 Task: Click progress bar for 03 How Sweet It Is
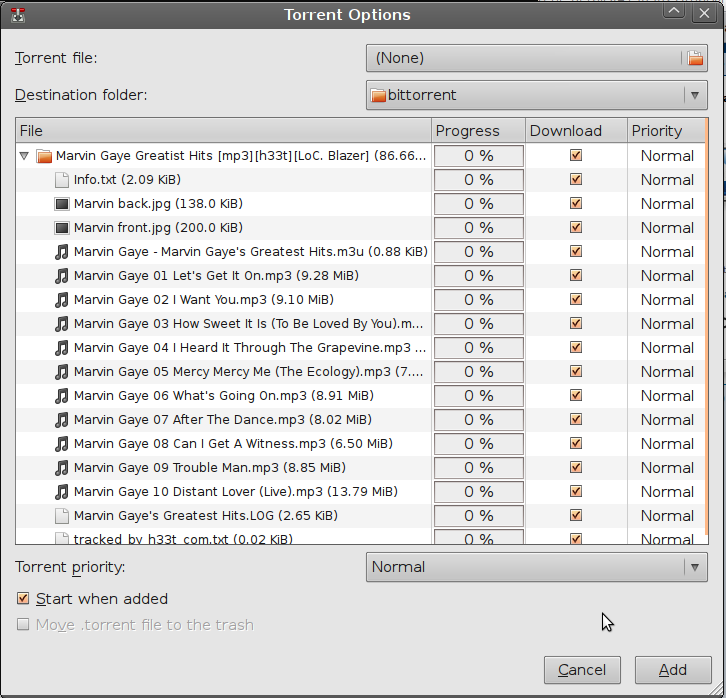[478, 324]
